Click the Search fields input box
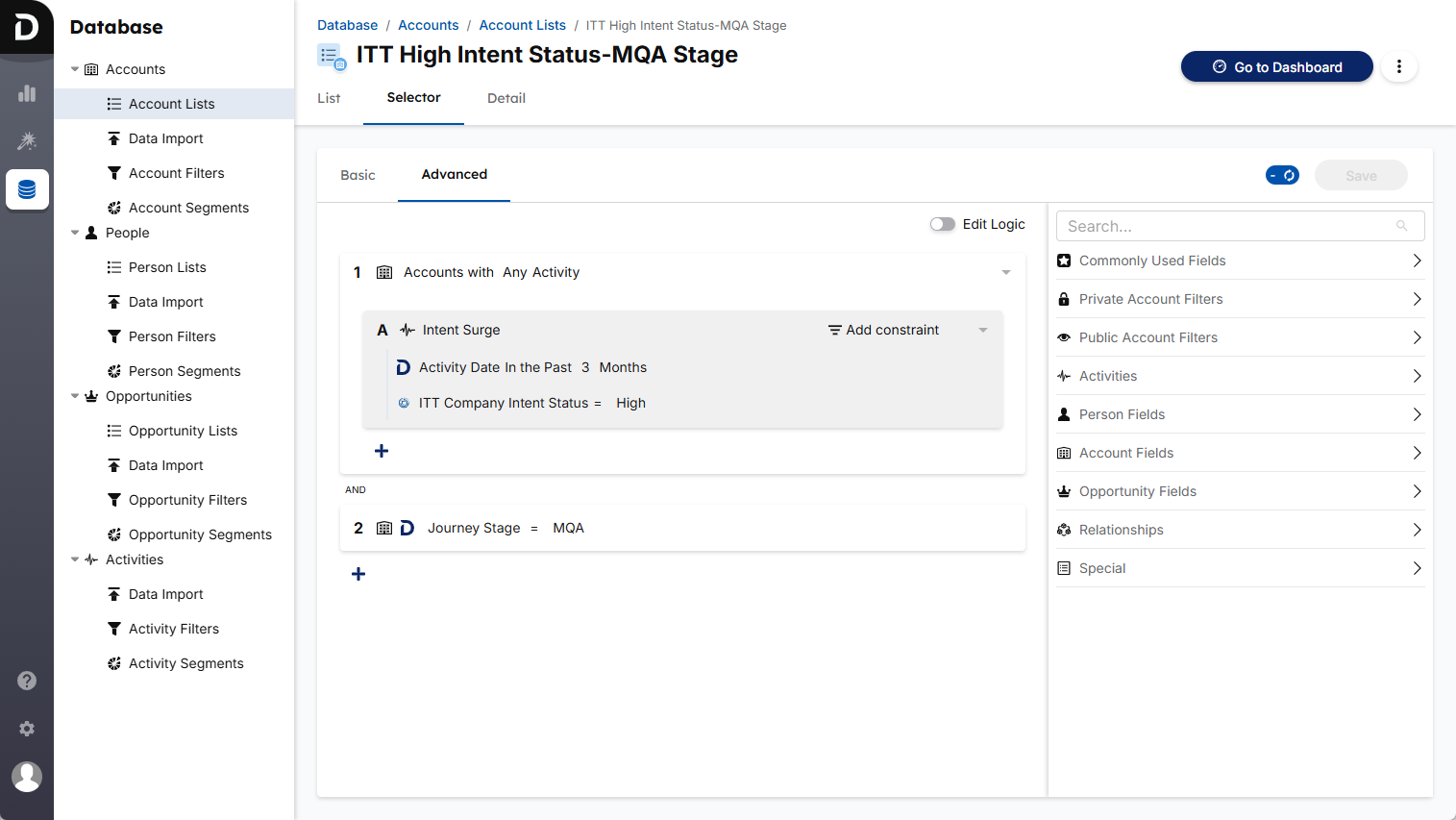The height and width of the screenshot is (820, 1456). pyautogui.click(x=1225, y=226)
